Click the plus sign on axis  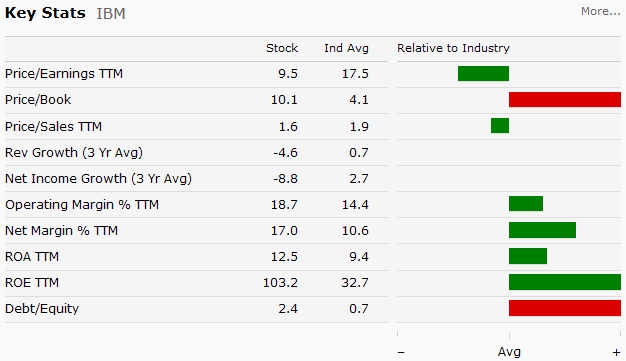pyautogui.click(x=616, y=352)
